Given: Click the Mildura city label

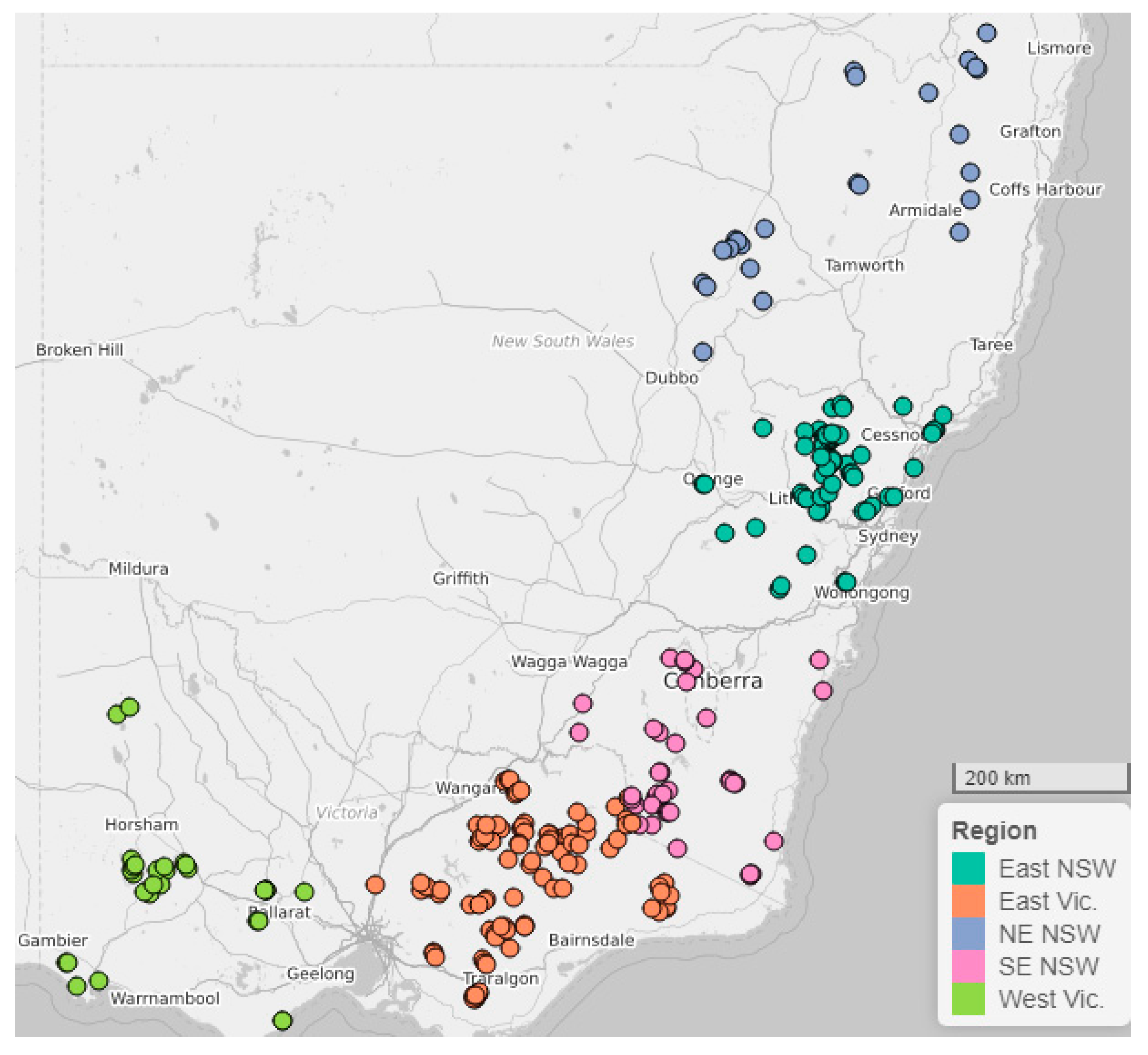Looking at the screenshot, I should point(138,569).
